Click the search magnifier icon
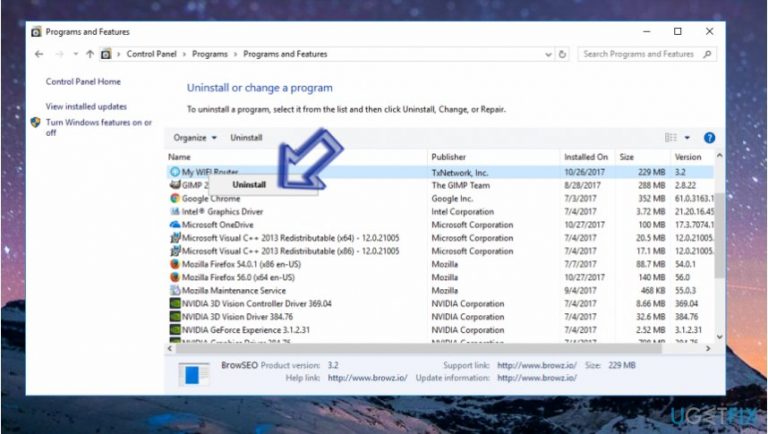 707,54
